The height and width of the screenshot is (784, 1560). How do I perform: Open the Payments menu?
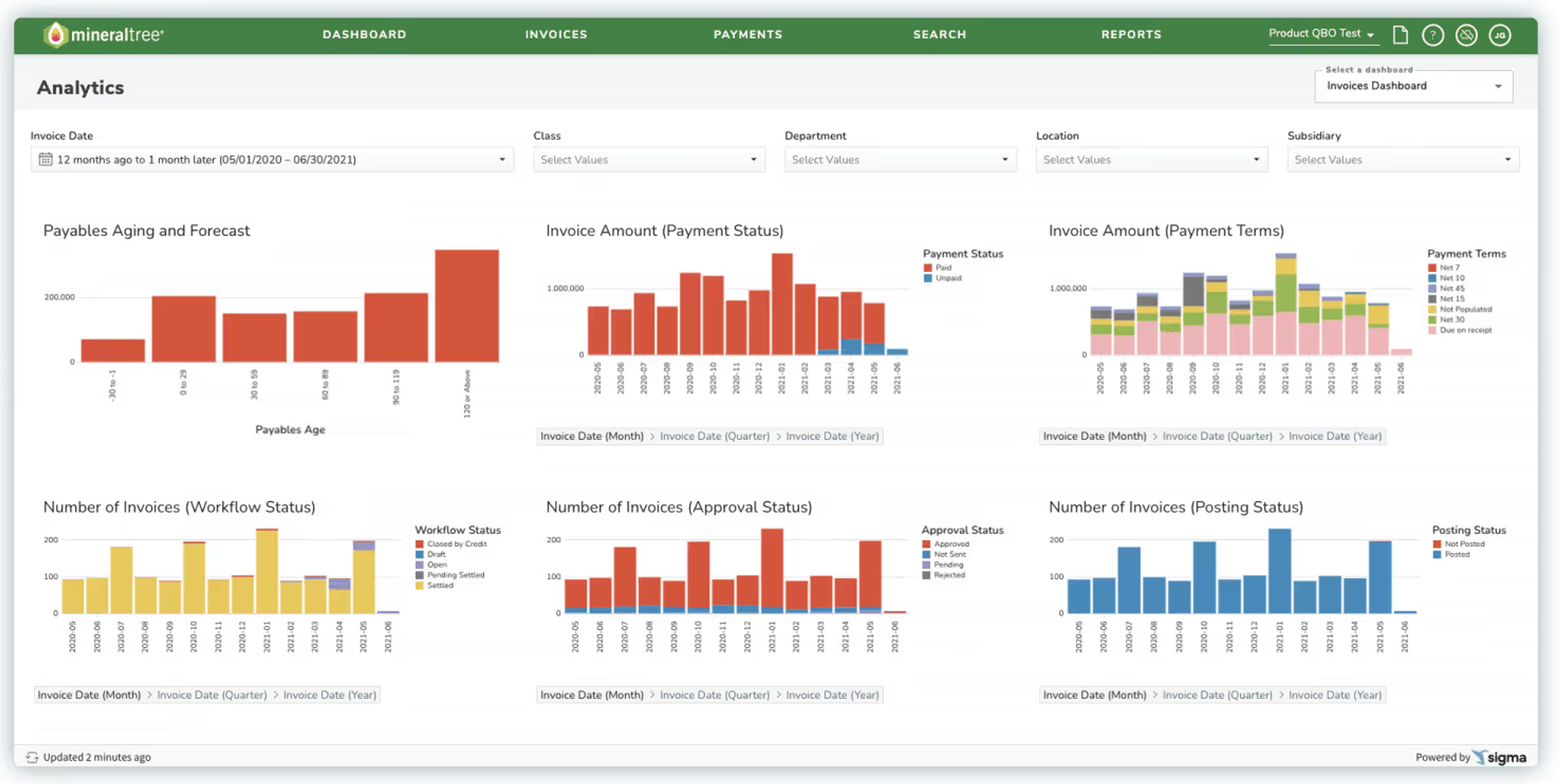point(748,35)
